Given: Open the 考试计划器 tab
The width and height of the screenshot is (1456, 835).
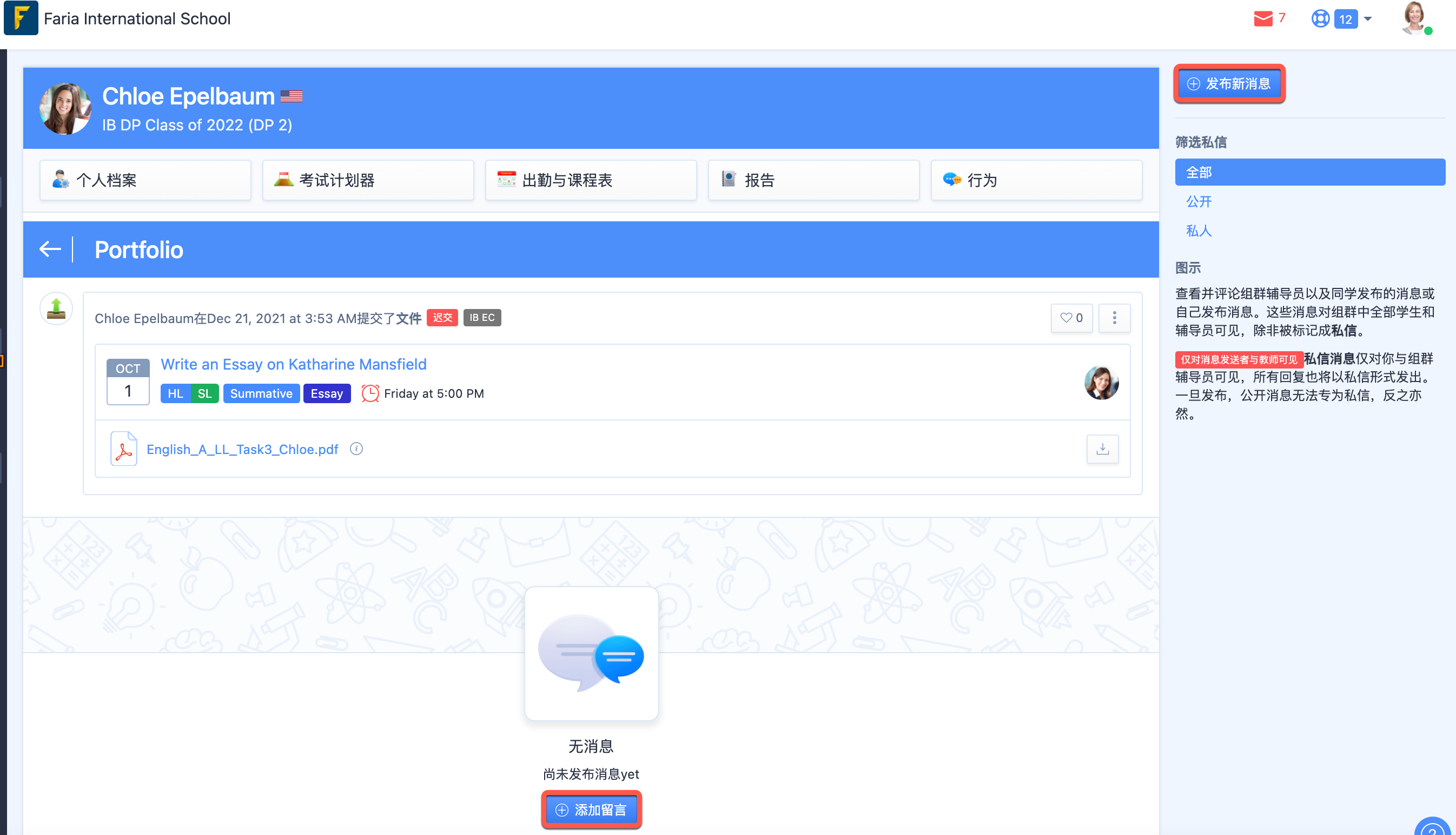Looking at the screenshot, I should coord(368,180).
